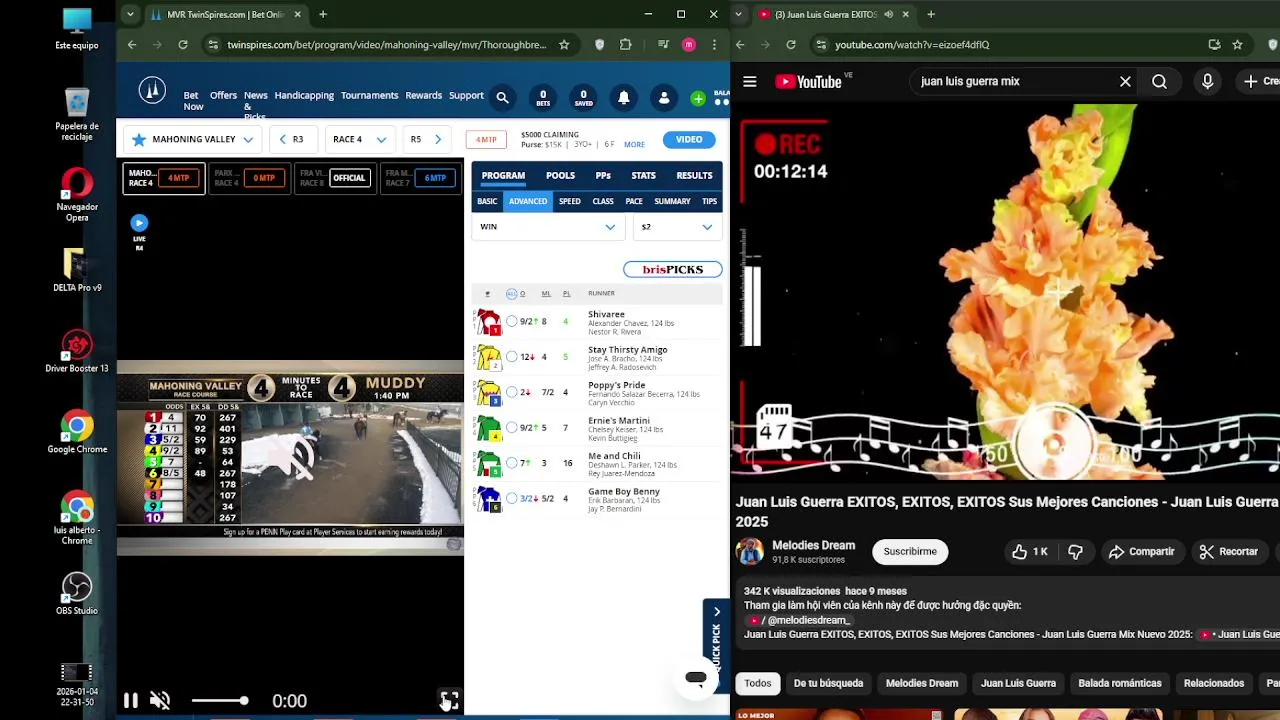Select the radio button for Poppy's Pride
The height and width of the screenshot is (720, 1280).
click(512, 392)
